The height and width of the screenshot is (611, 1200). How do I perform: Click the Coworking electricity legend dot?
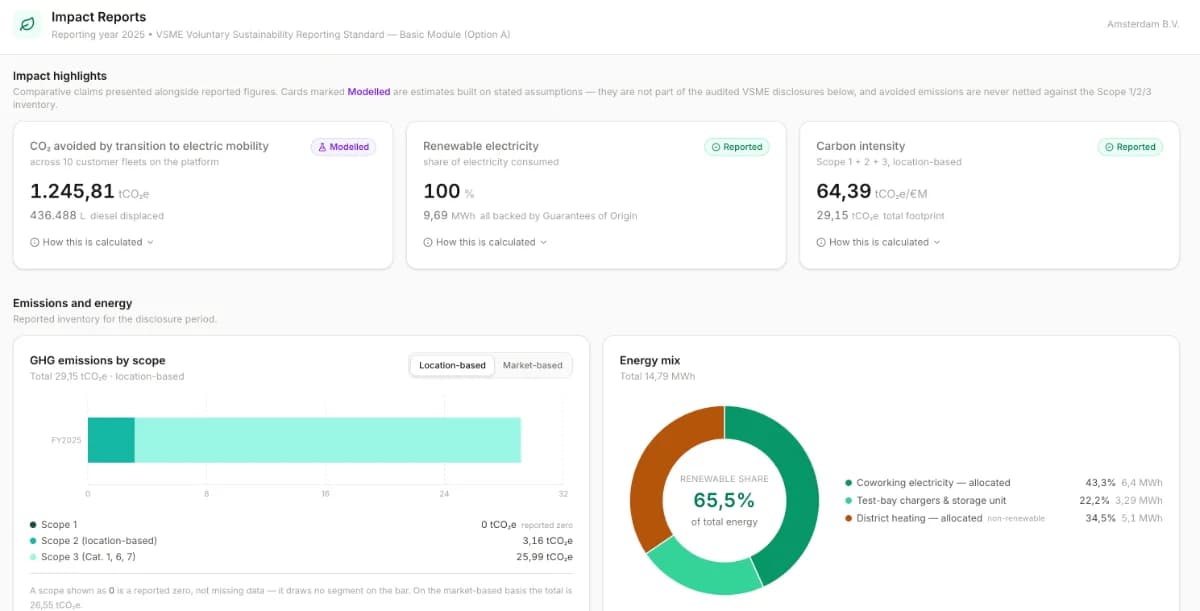point(848,482)
